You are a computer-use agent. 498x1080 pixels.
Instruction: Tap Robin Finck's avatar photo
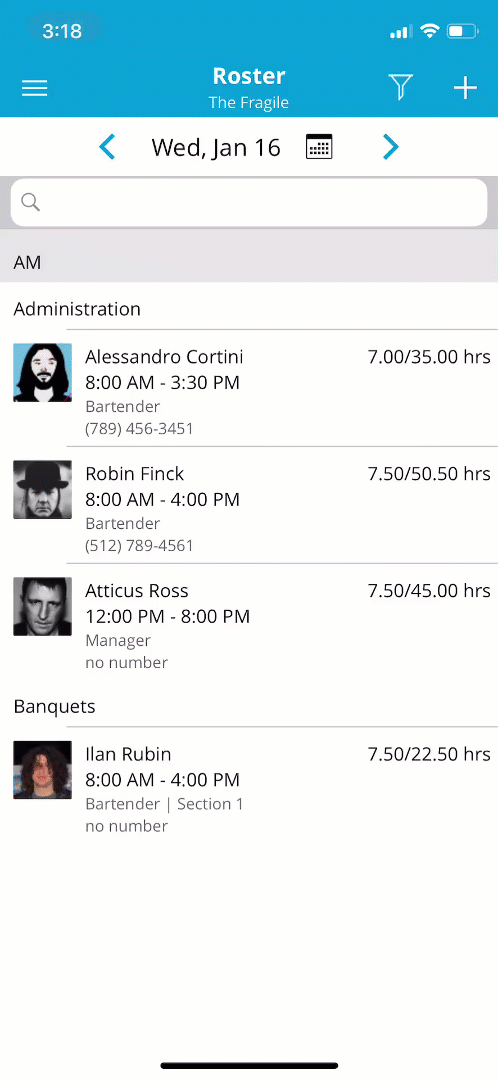tap(43, 490)
